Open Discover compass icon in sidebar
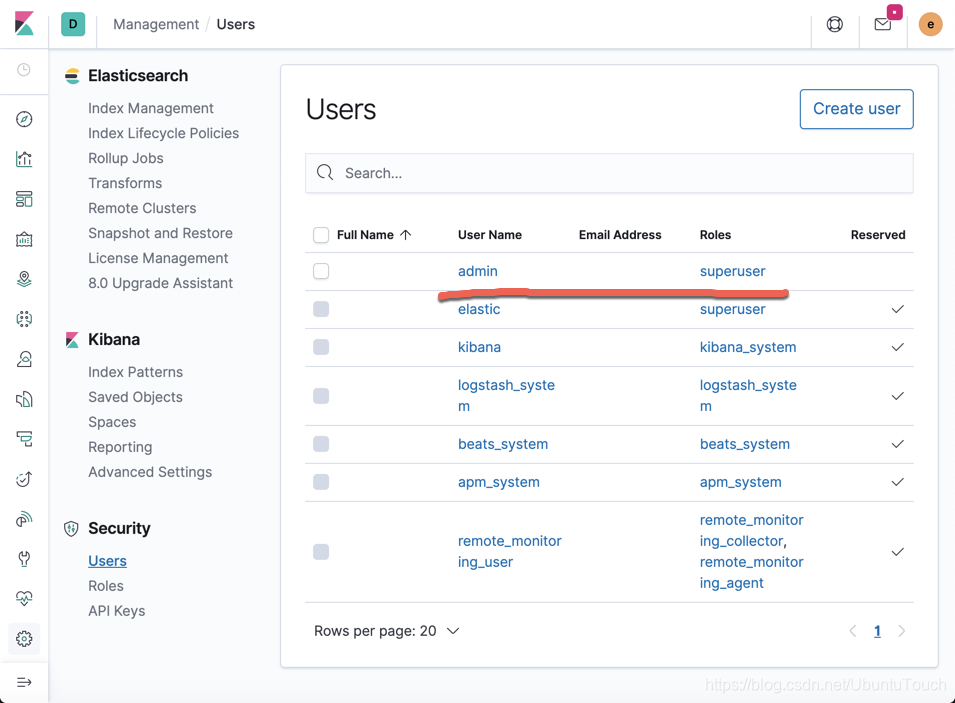Viewport: 955px width, 703px height. coord(24,119)
